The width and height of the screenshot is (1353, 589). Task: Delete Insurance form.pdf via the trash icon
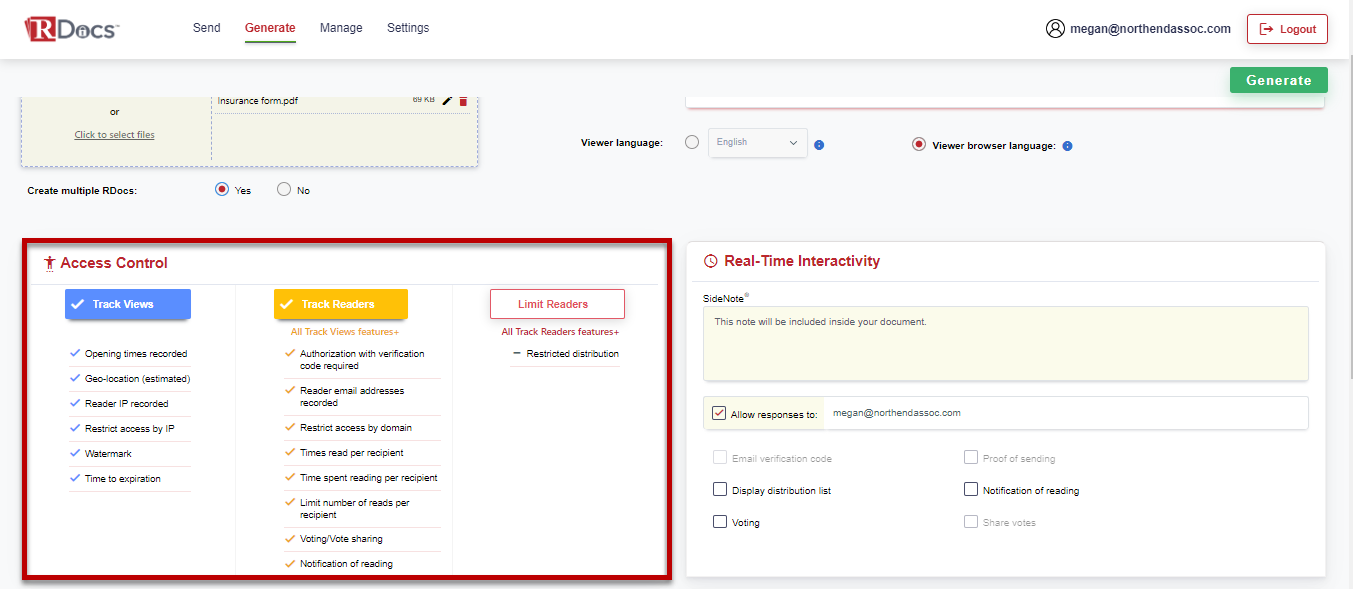(463, 100)
